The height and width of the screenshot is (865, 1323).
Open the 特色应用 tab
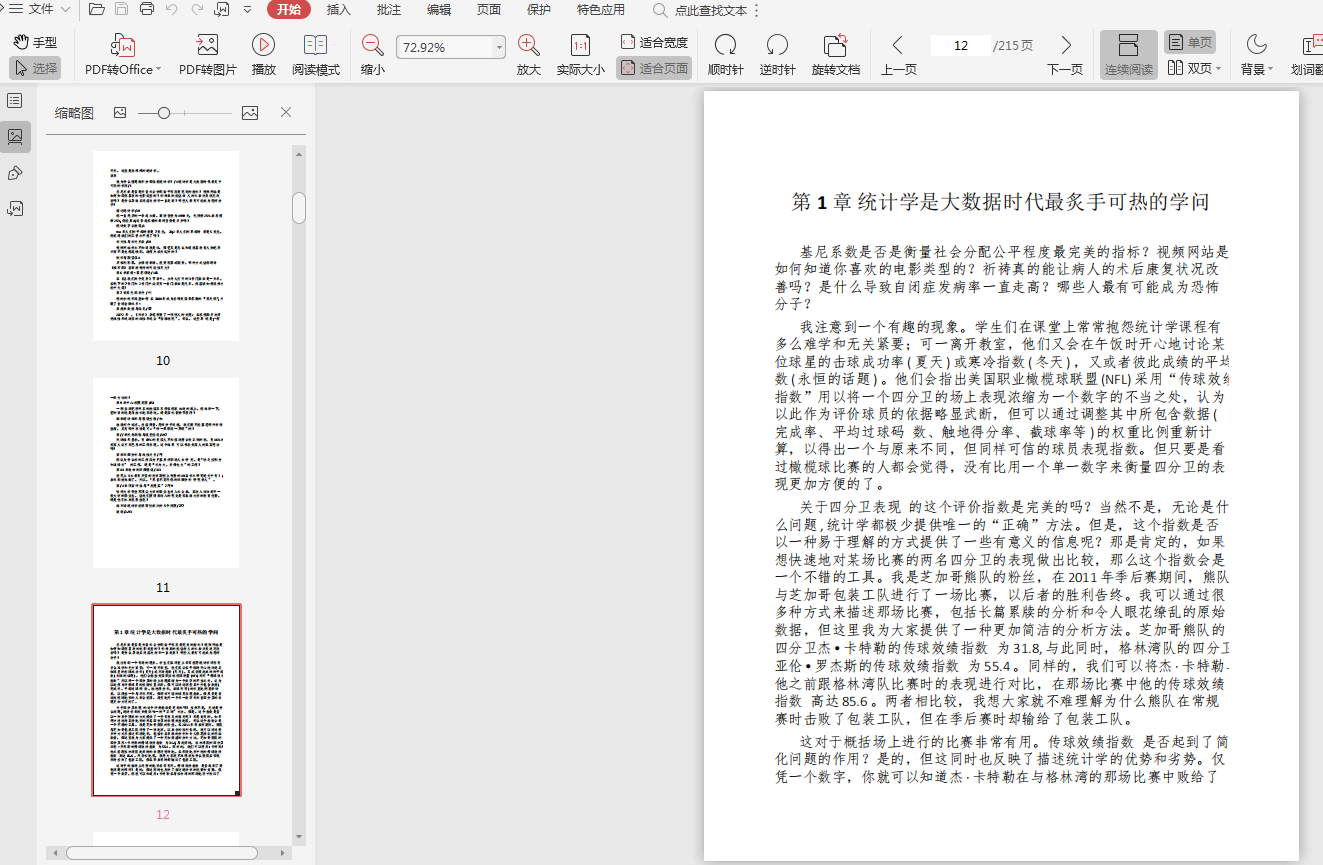(601, 10)
